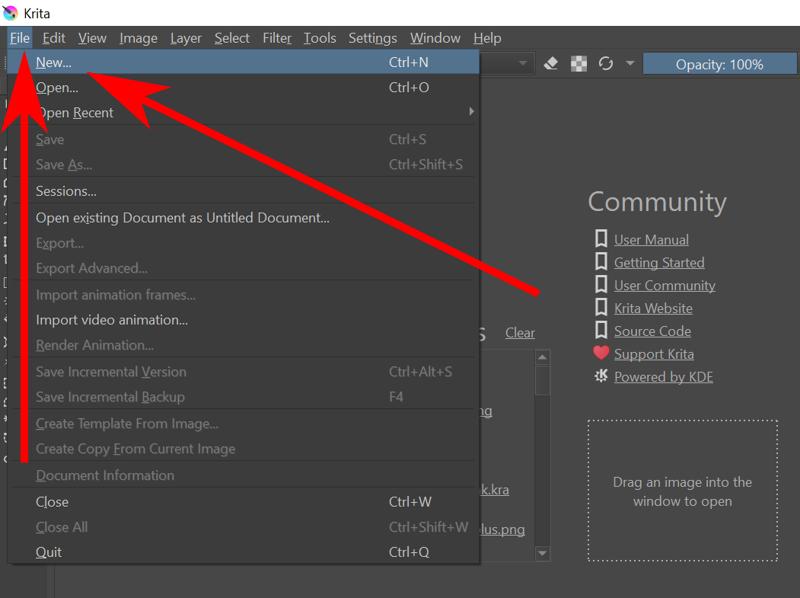This screenshot has width=800, height=598.
Task: Click the bookmark icon beside Krita Website
Action: tap(601, 308)
